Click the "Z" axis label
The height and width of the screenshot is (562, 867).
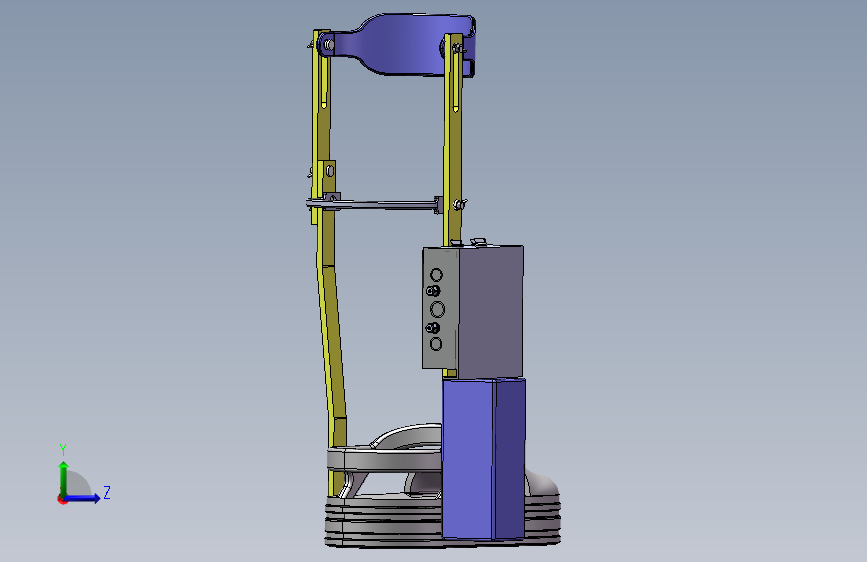pyautogui.click(x=107, y=492)
